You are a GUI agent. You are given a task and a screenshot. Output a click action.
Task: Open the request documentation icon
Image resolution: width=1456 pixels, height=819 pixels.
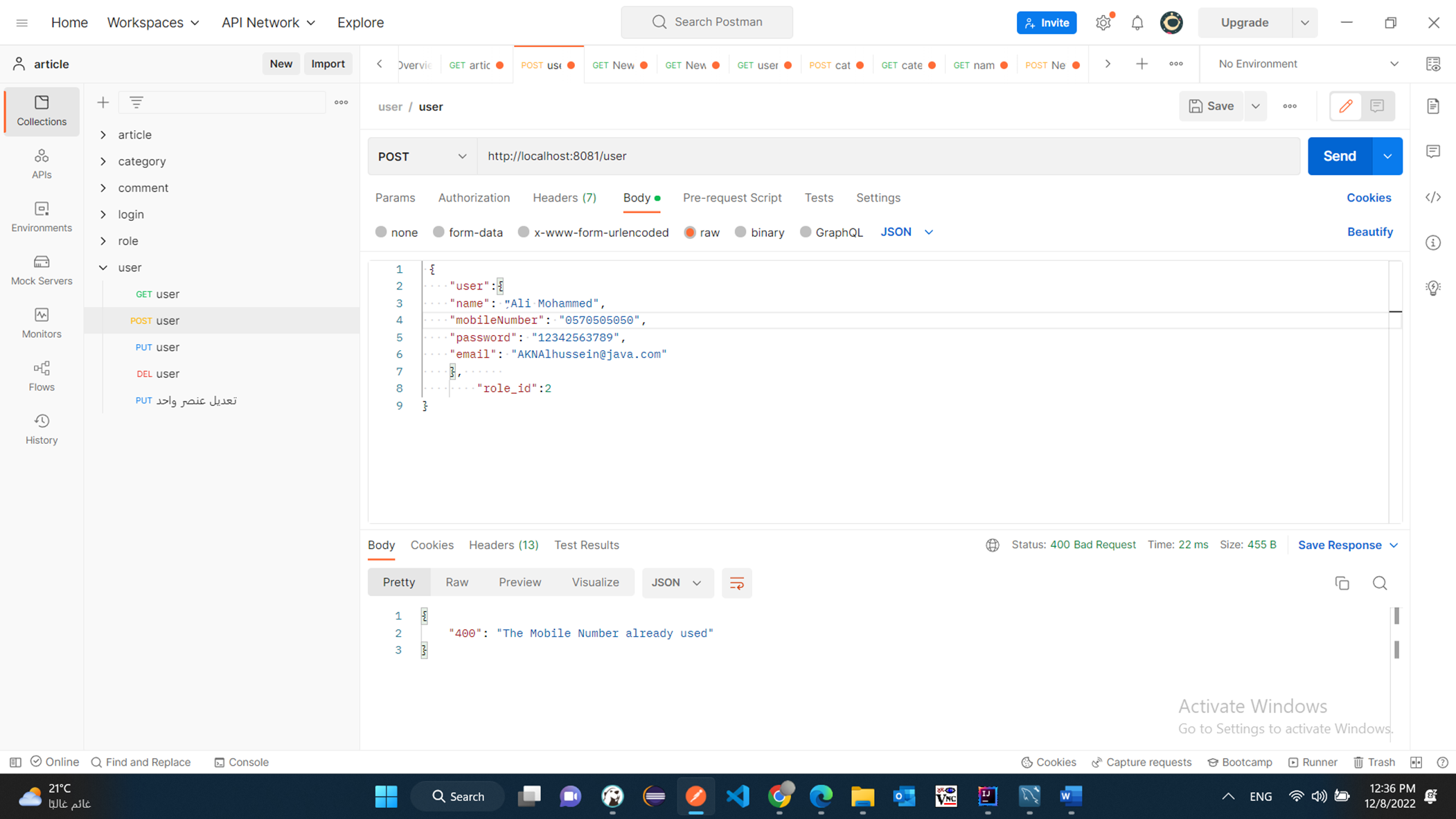click(x=1433, y=106)
